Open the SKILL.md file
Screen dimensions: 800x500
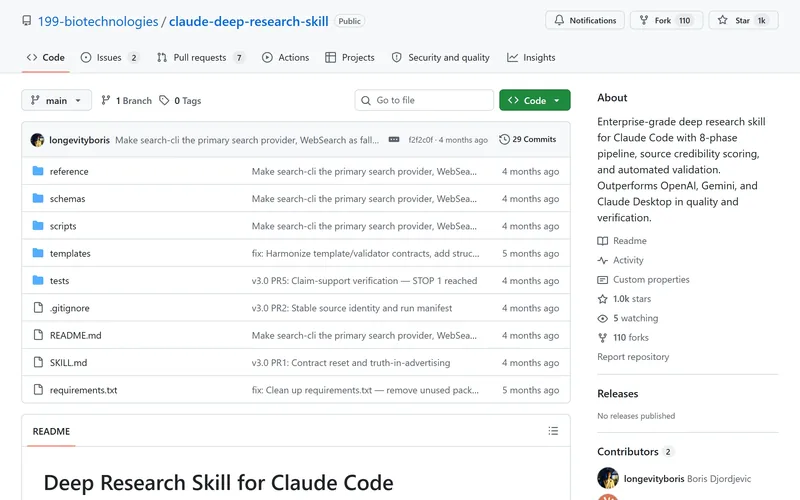click(x=68, y=363)
